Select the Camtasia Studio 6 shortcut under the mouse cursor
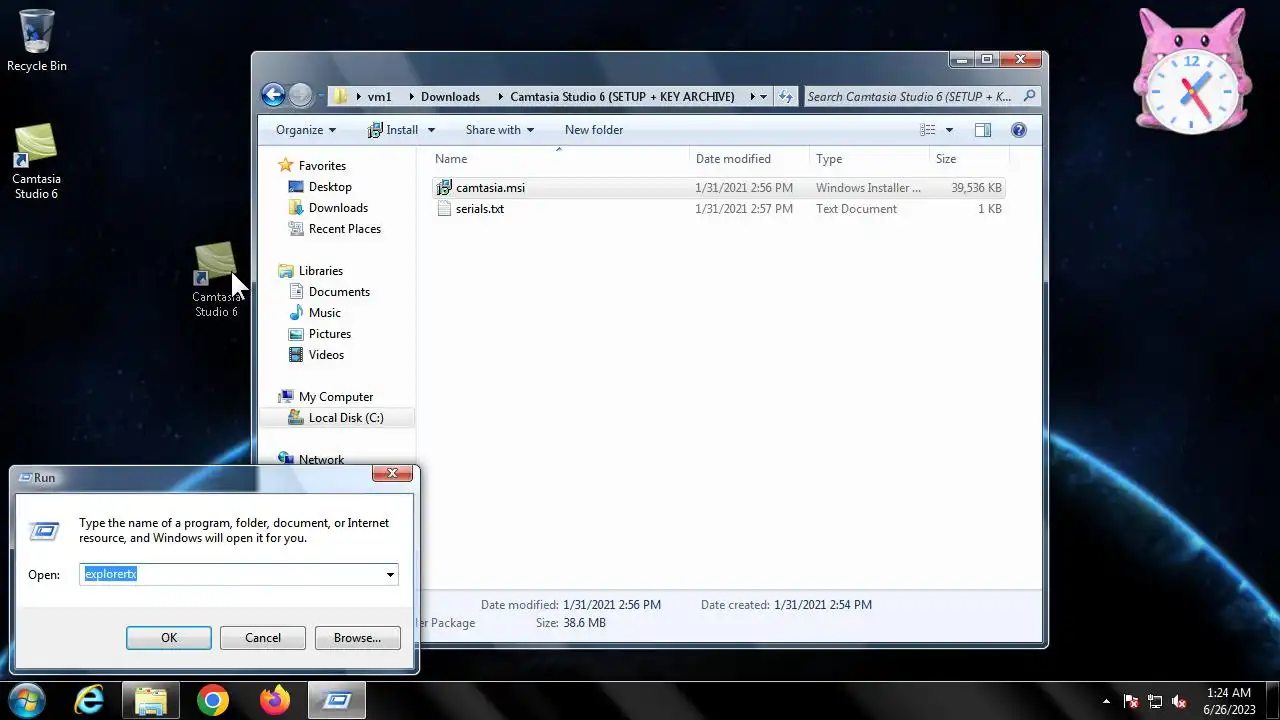Screen dimensions: 1280x720 click(x=216, y=280)
